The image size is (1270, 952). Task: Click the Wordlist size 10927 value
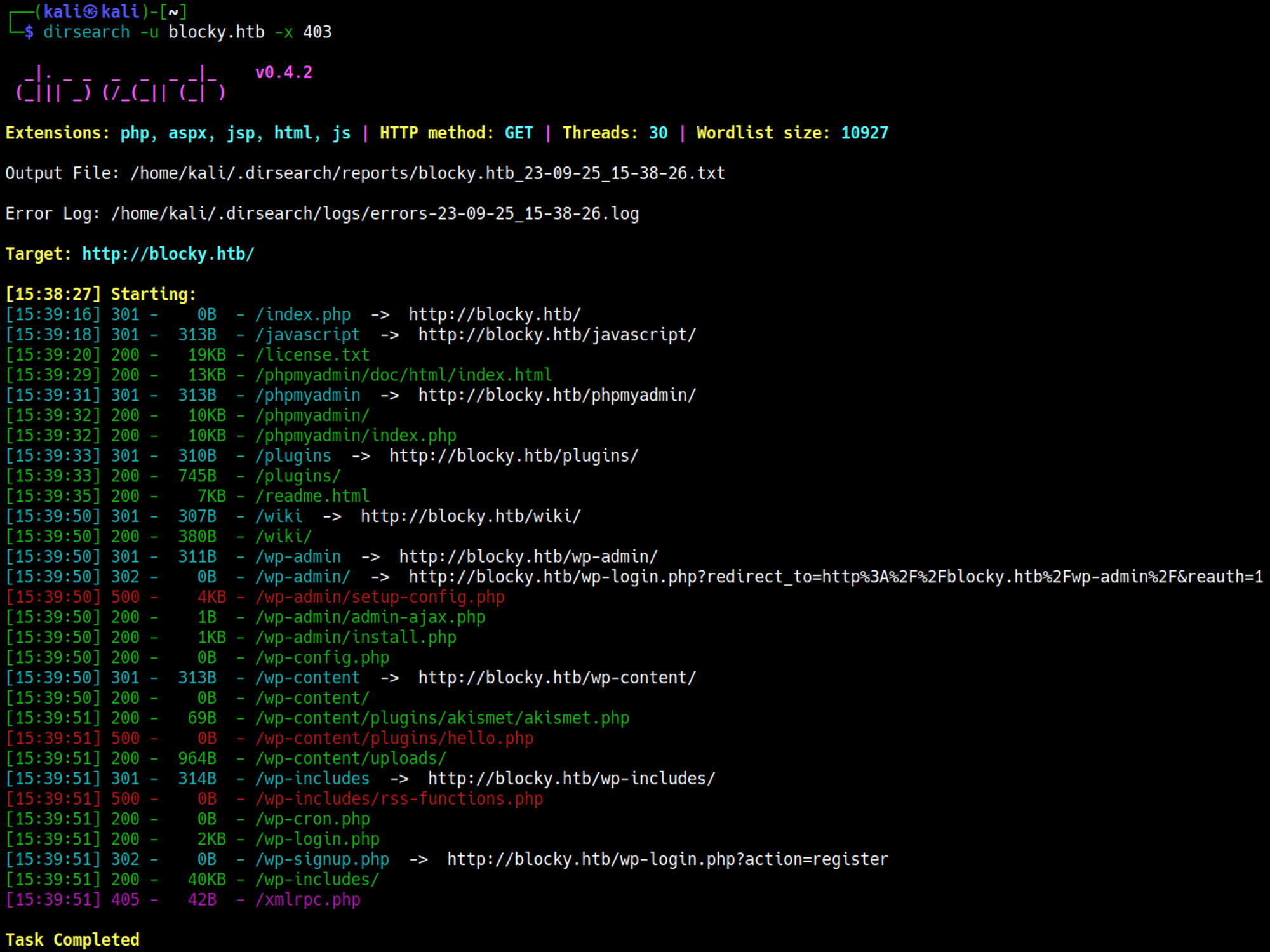pos(864,133)
